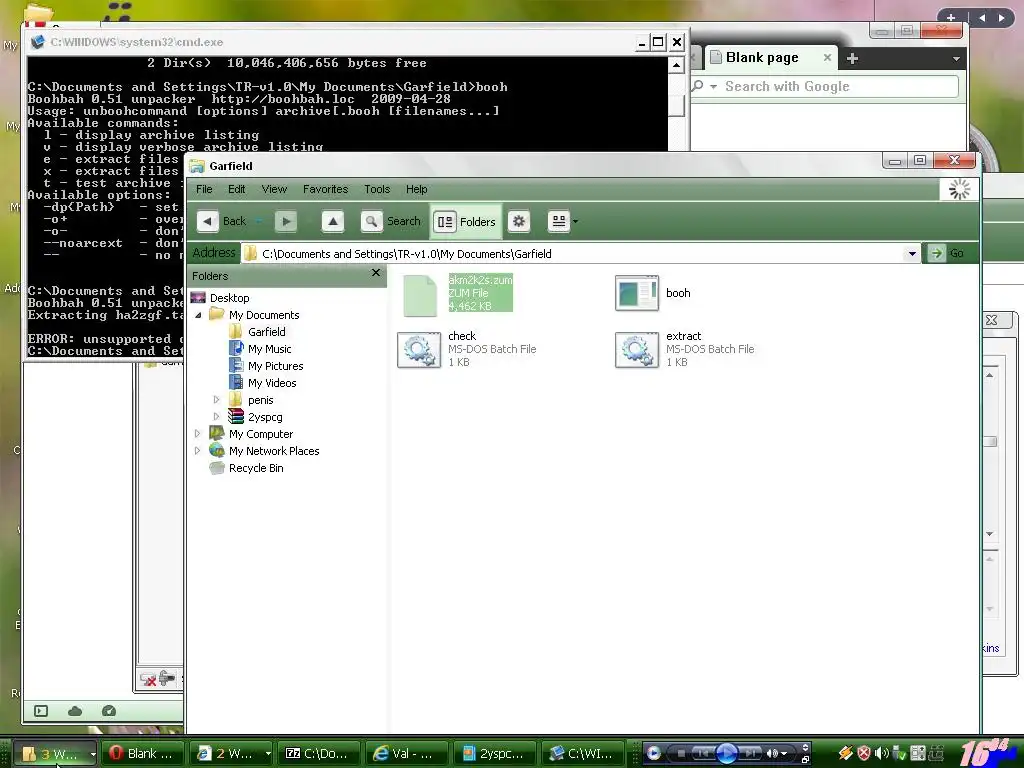This screenshot has width=1024, height=768.
Task: Click the cmd.exe title bar icon
Action: pos(38,42)
